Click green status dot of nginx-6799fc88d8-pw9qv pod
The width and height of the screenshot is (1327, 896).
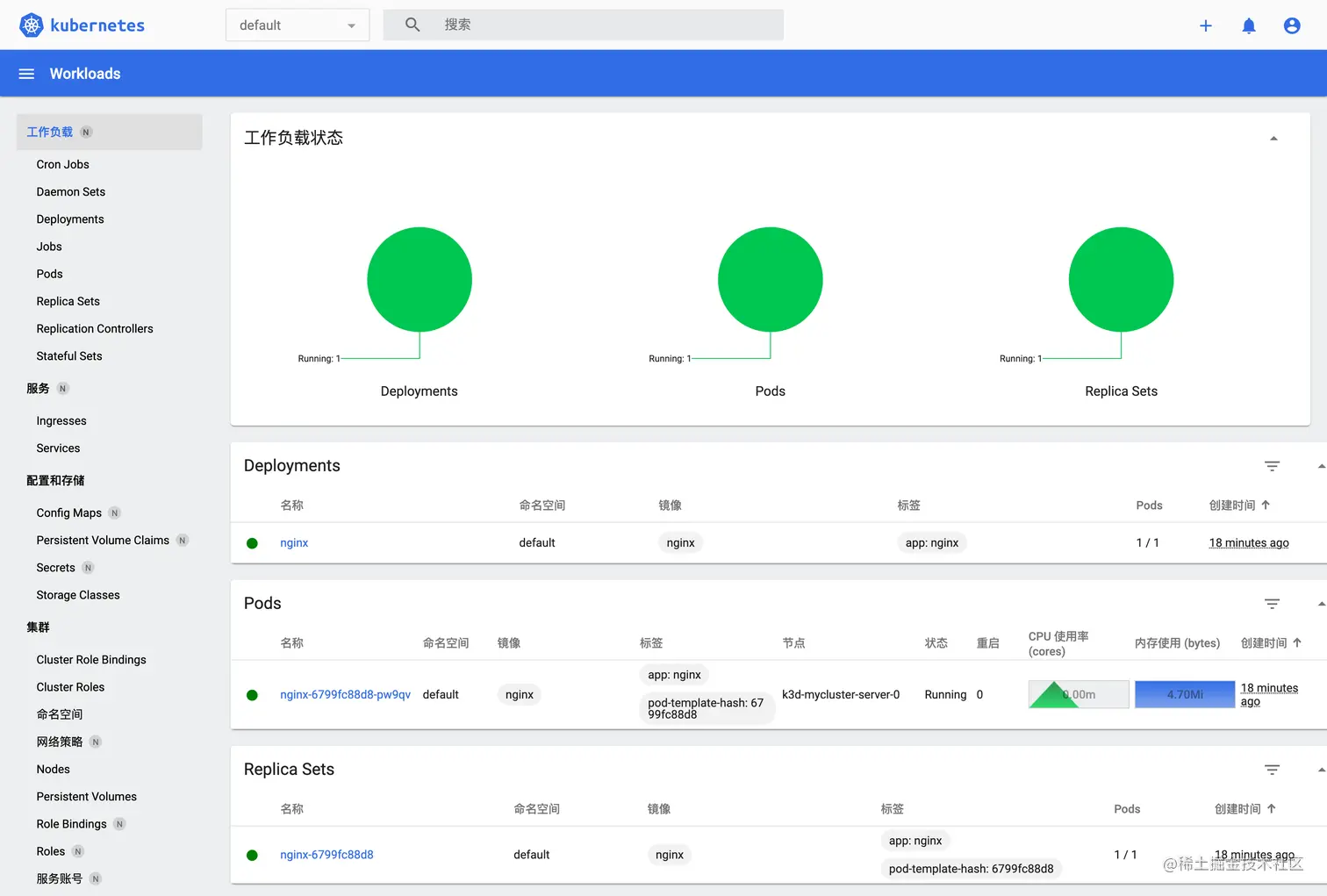252,695
